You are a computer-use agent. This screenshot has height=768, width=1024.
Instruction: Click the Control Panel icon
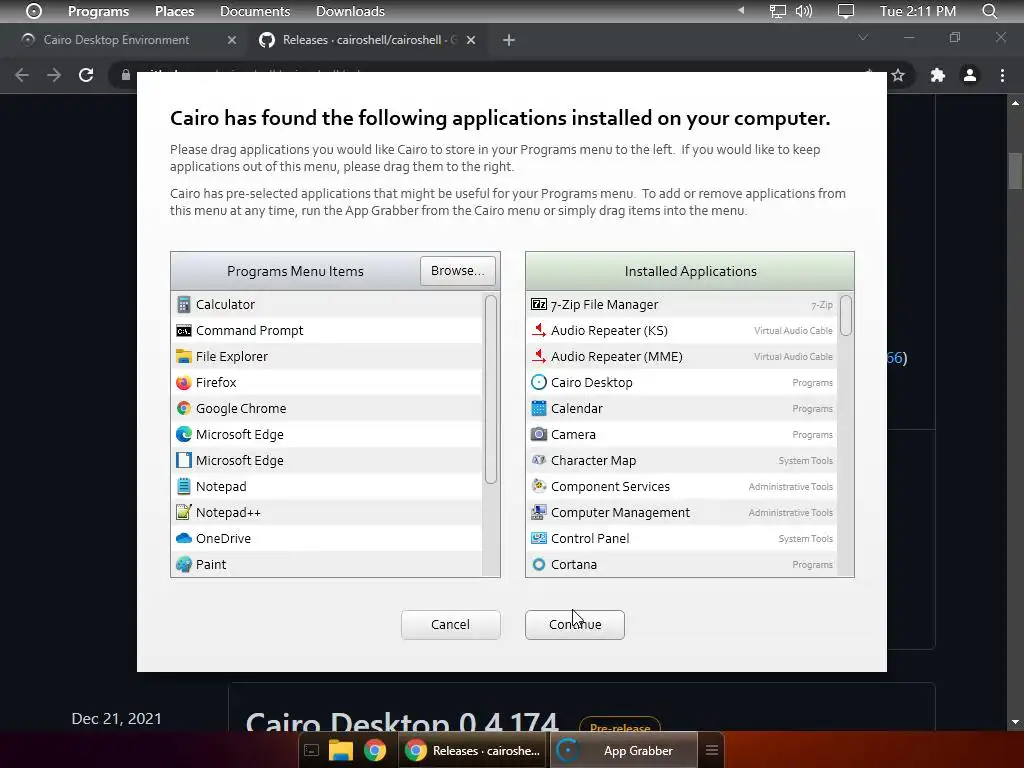coord(539,539)
